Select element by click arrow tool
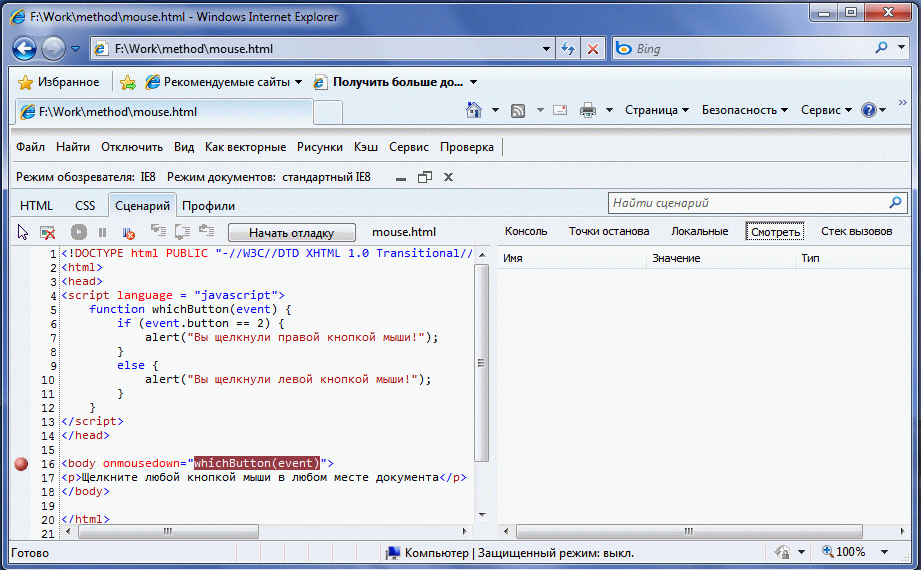921x570 pixels. (x=23, y=232)
